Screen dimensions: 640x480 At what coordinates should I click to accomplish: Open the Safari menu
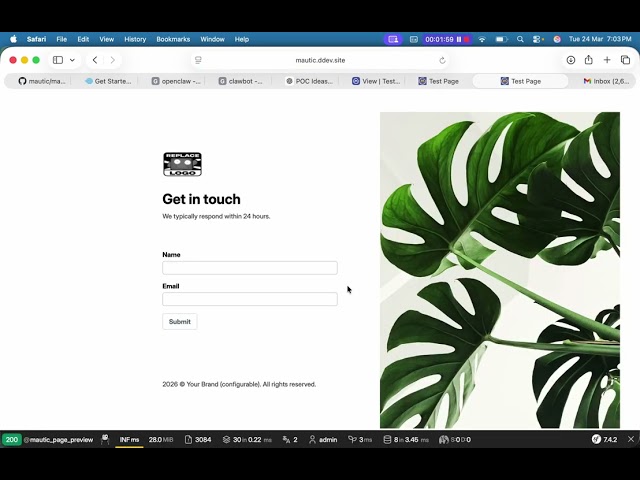[36, 39]
